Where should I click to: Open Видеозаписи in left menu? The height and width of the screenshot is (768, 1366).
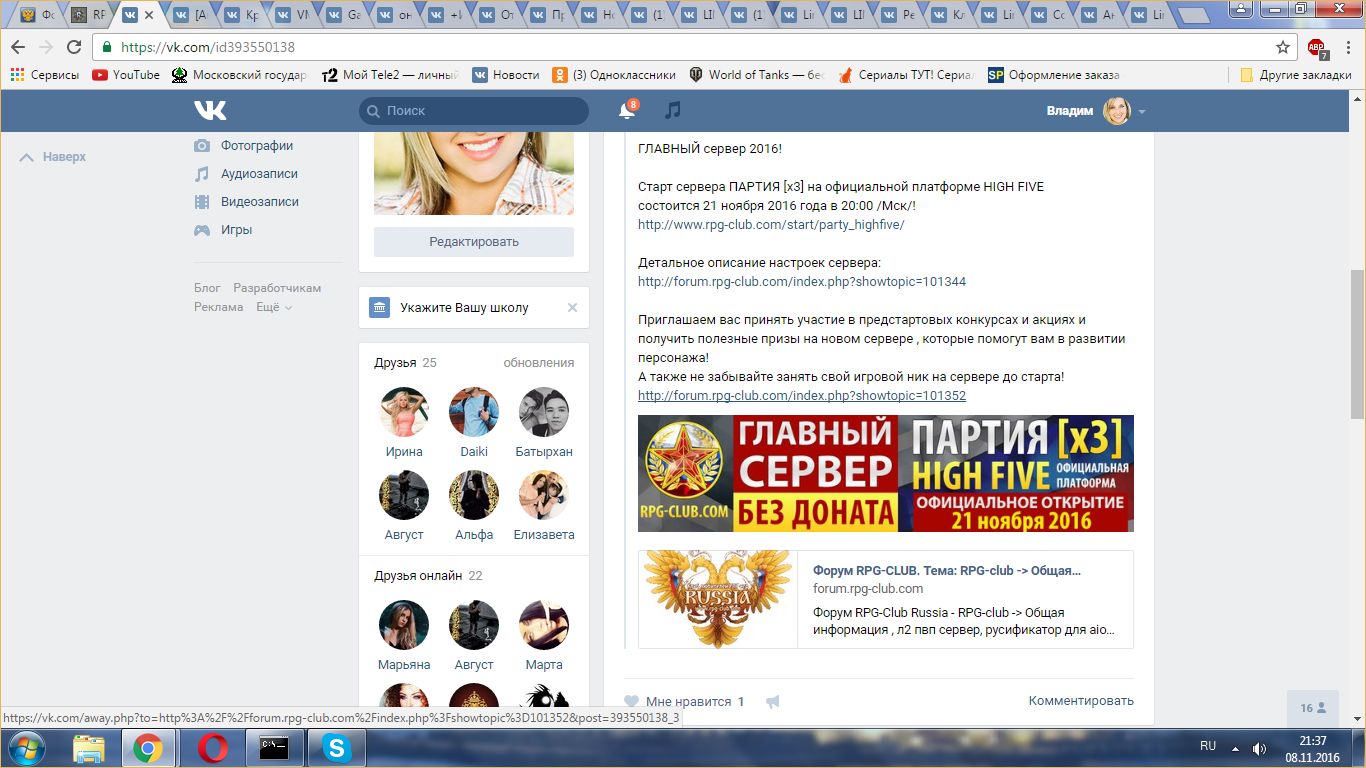coord(260,201)
